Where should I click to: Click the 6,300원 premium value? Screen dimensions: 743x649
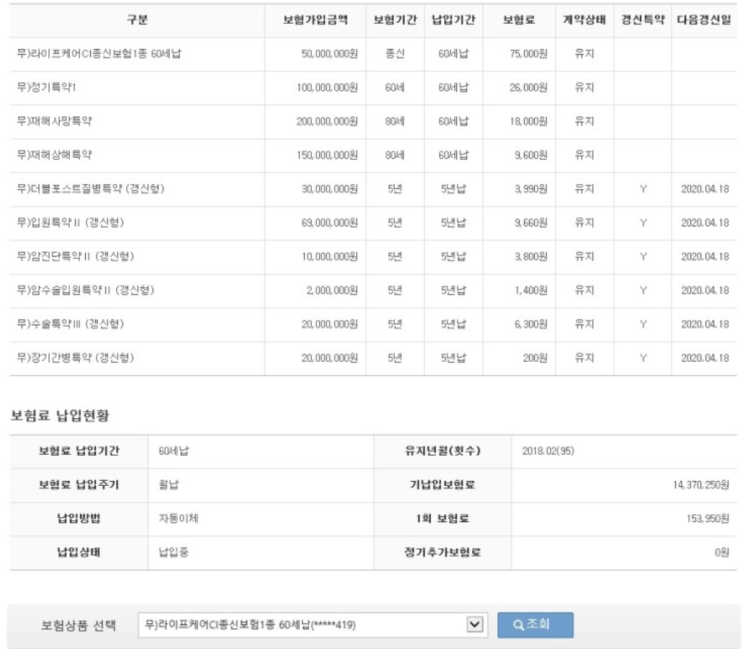[x=531, y=324]
